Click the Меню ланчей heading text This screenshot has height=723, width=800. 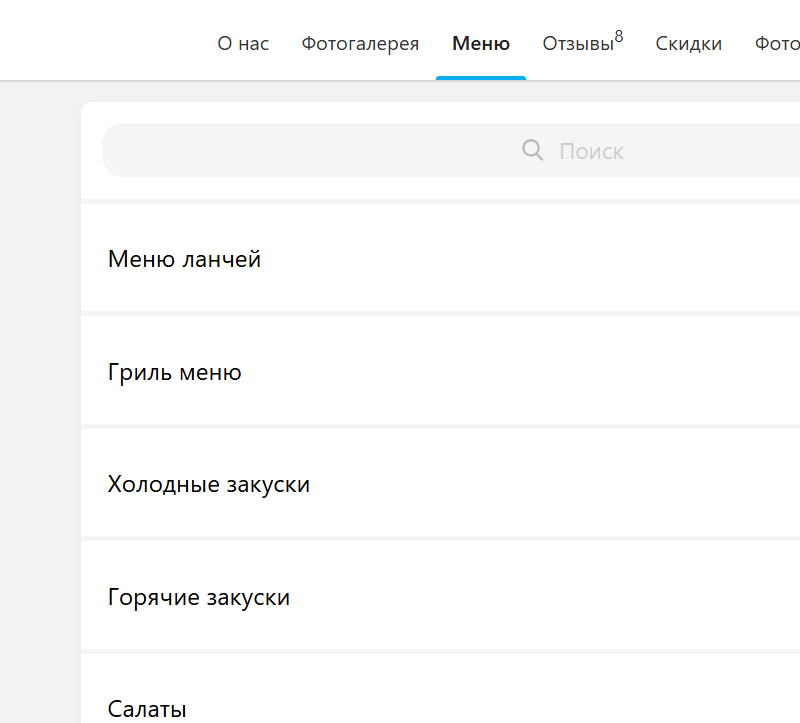tap(184, 259)
